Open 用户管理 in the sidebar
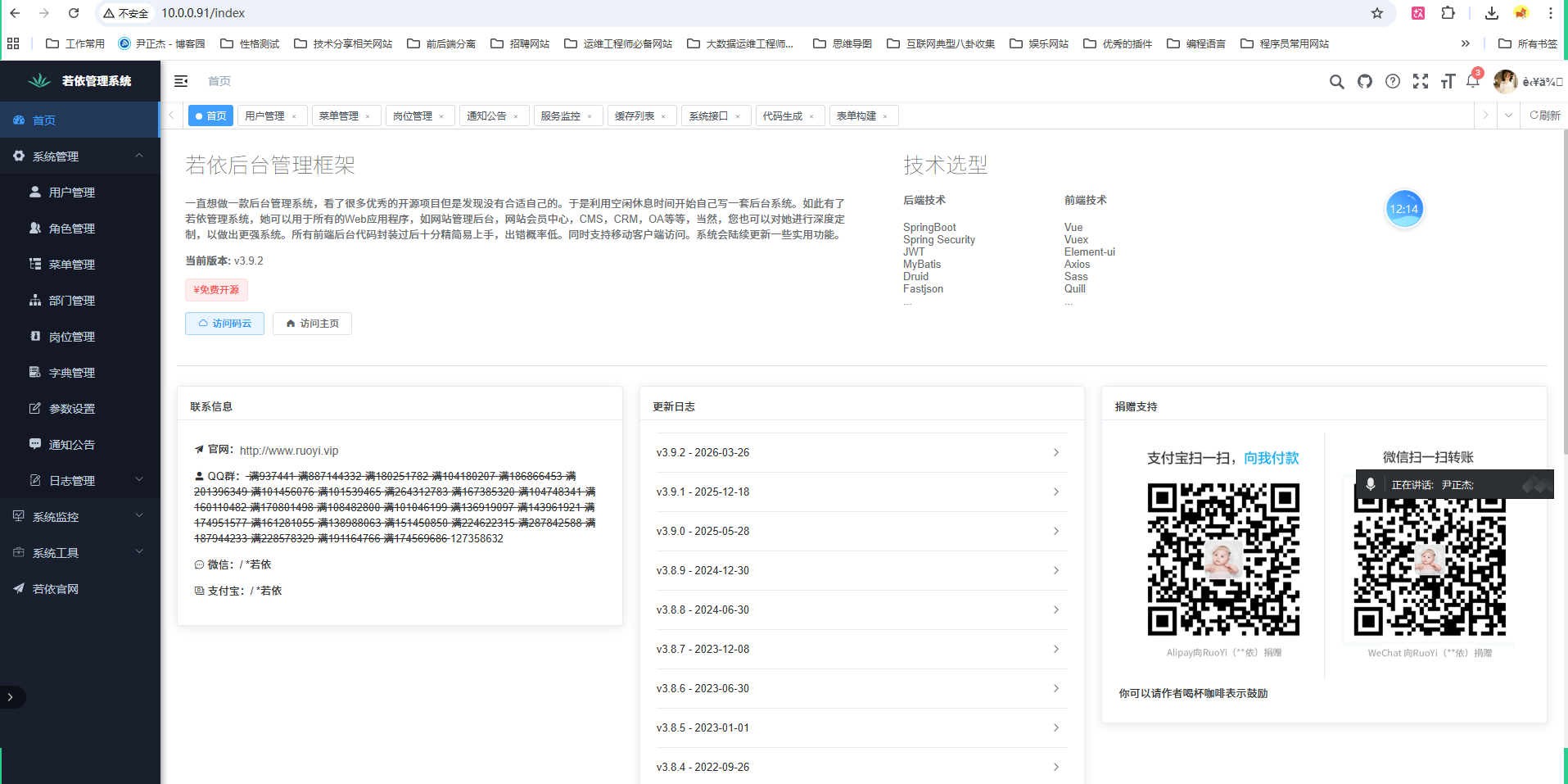 tap(80, 192)
